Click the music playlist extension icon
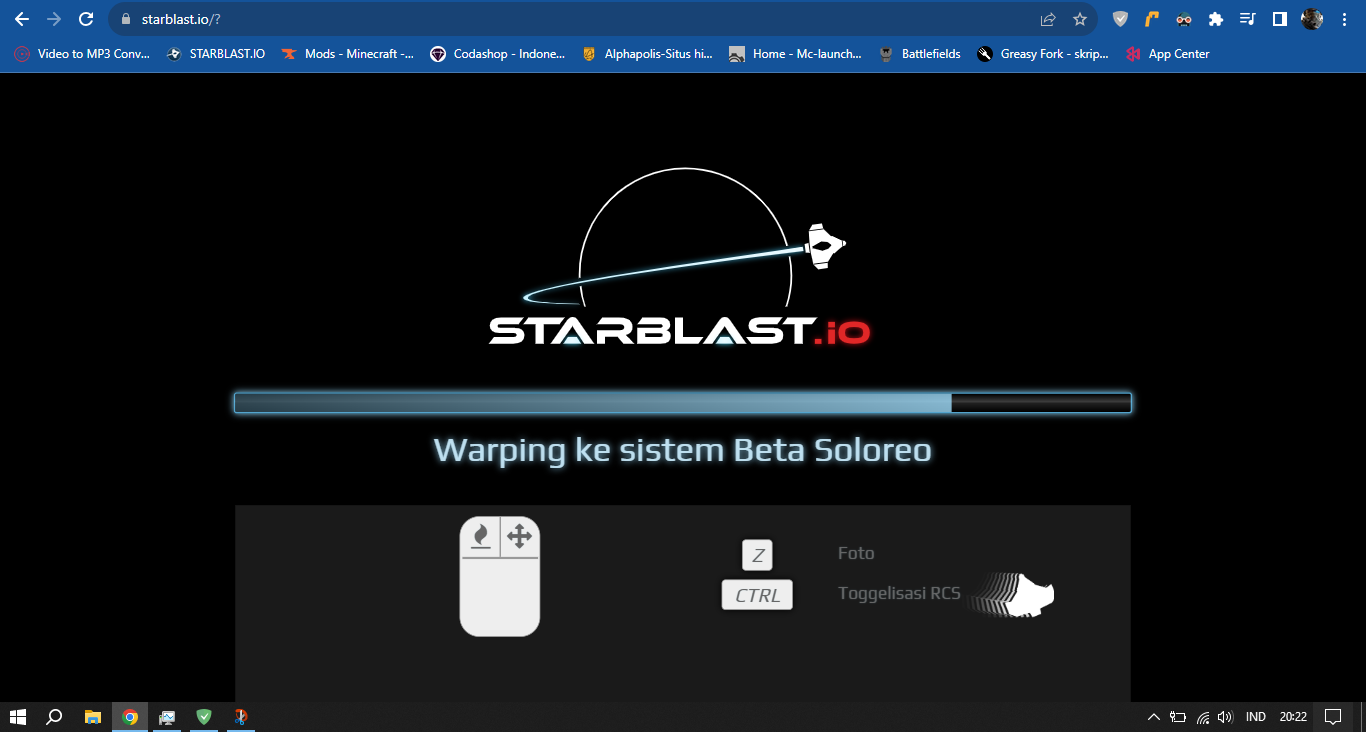The height and width of the screenshot is (732, 1366). click(1247, 18)
